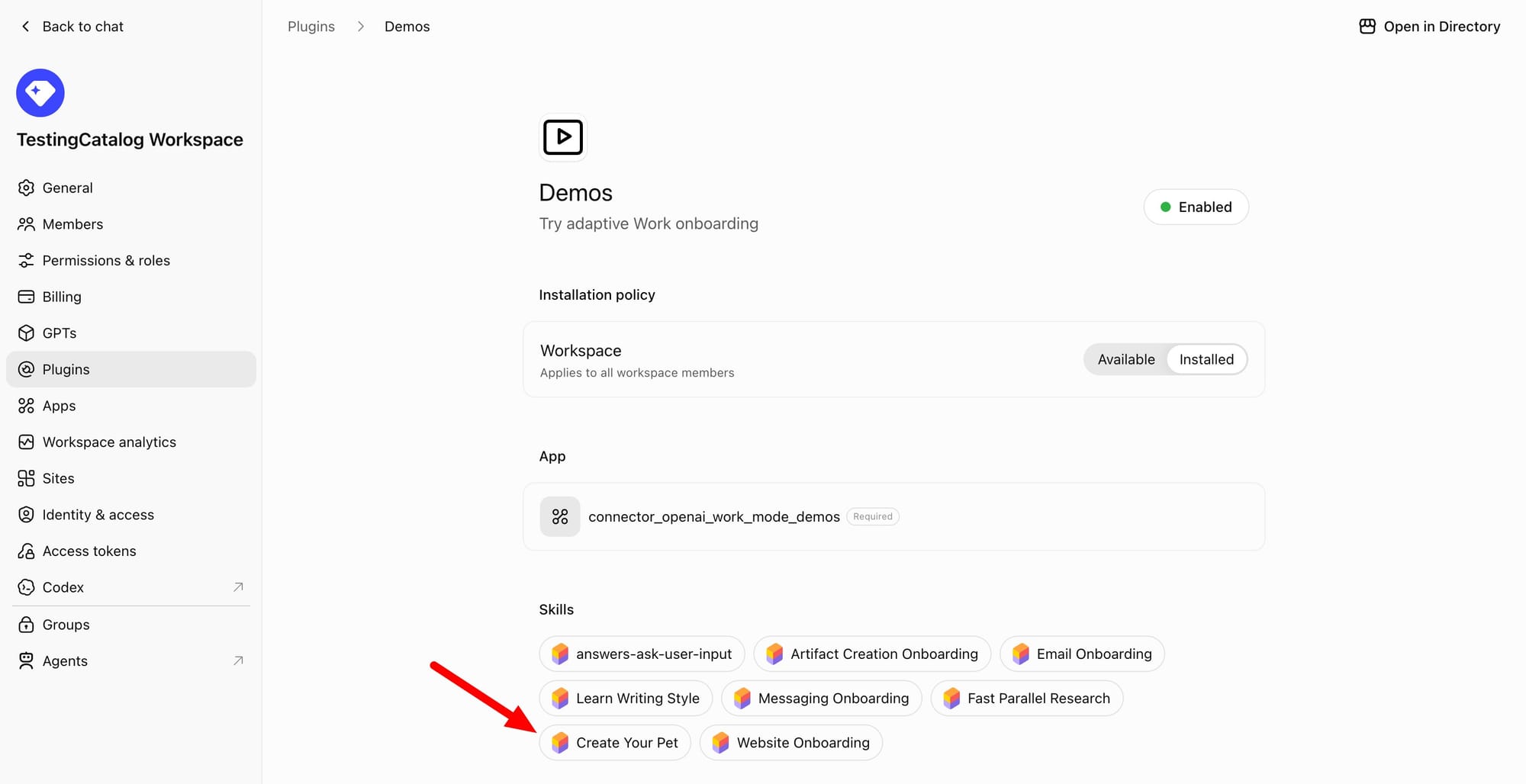Click the Identity & access shield icon

pos(26,515)
